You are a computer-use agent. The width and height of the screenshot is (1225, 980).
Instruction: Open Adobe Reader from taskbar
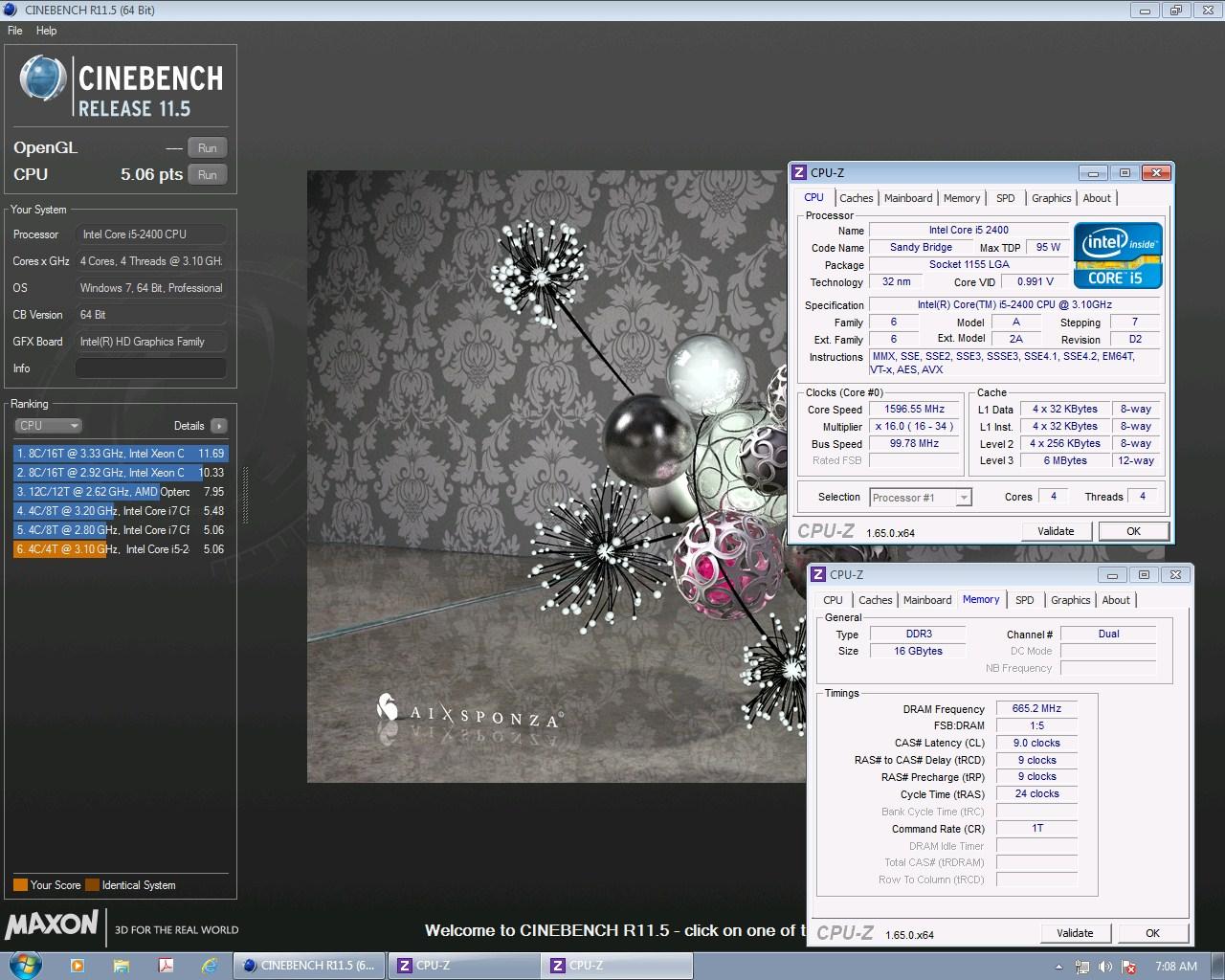pyautogui.click(x=165, y=966)
